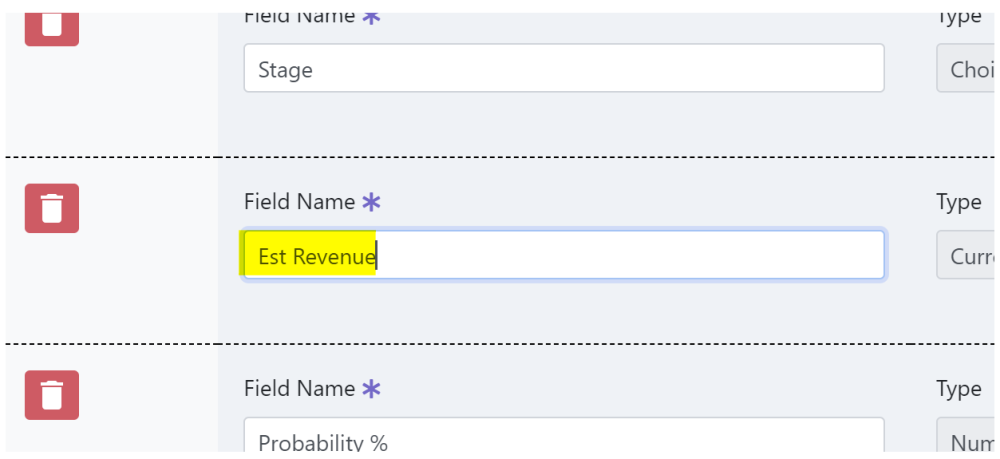Delete the Est Revenue field row
1000x459 pixels.
click(x=52, y=209)
